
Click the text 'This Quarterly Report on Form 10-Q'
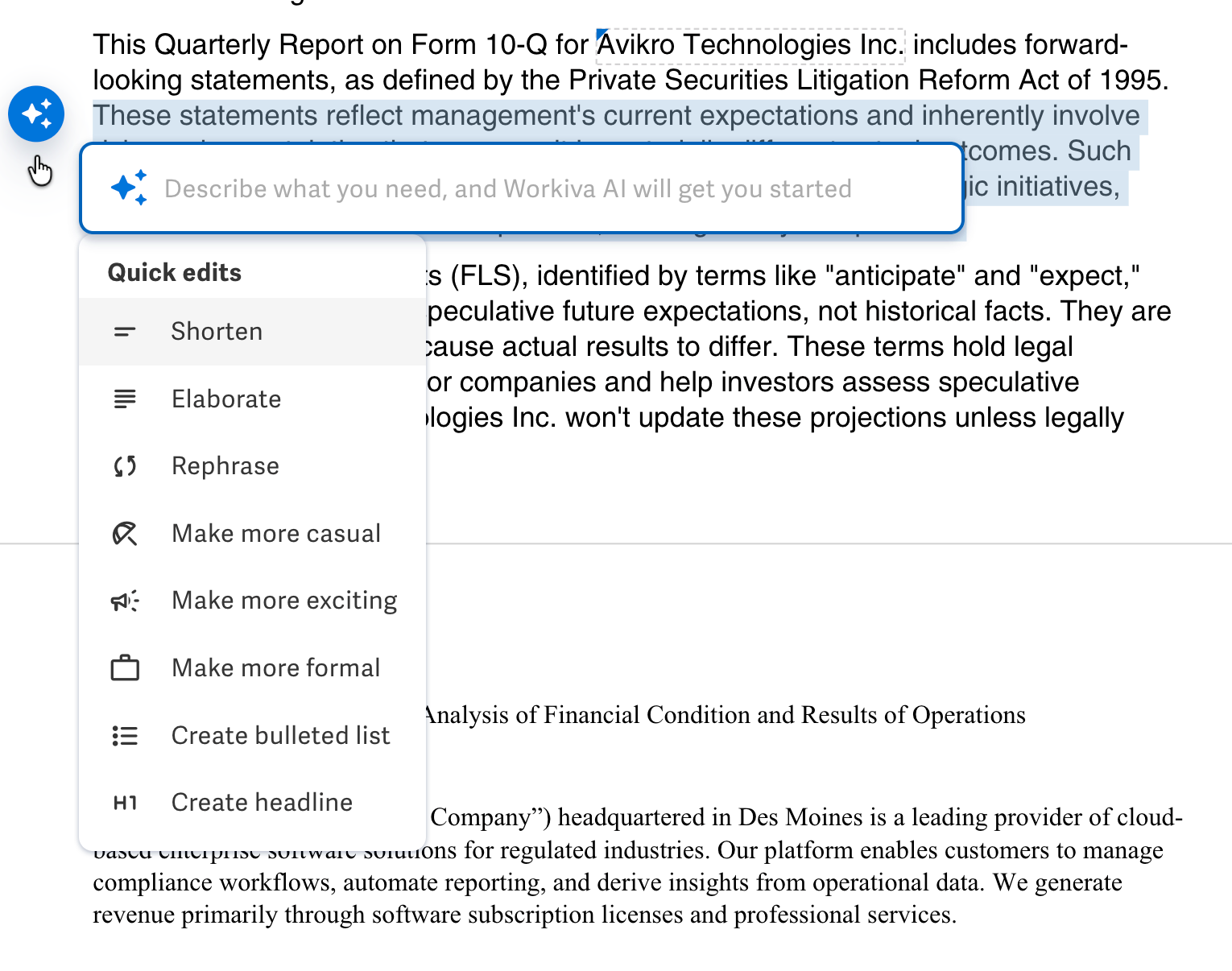320,45
